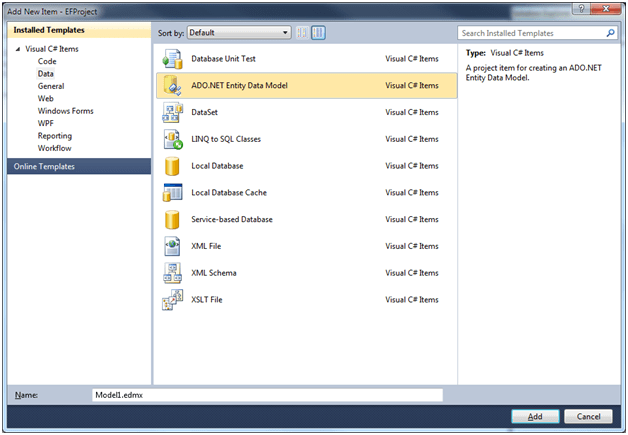Collapse the Visual C# Items tree node
Screen dimensions: 628x435
tap(18, 49)
